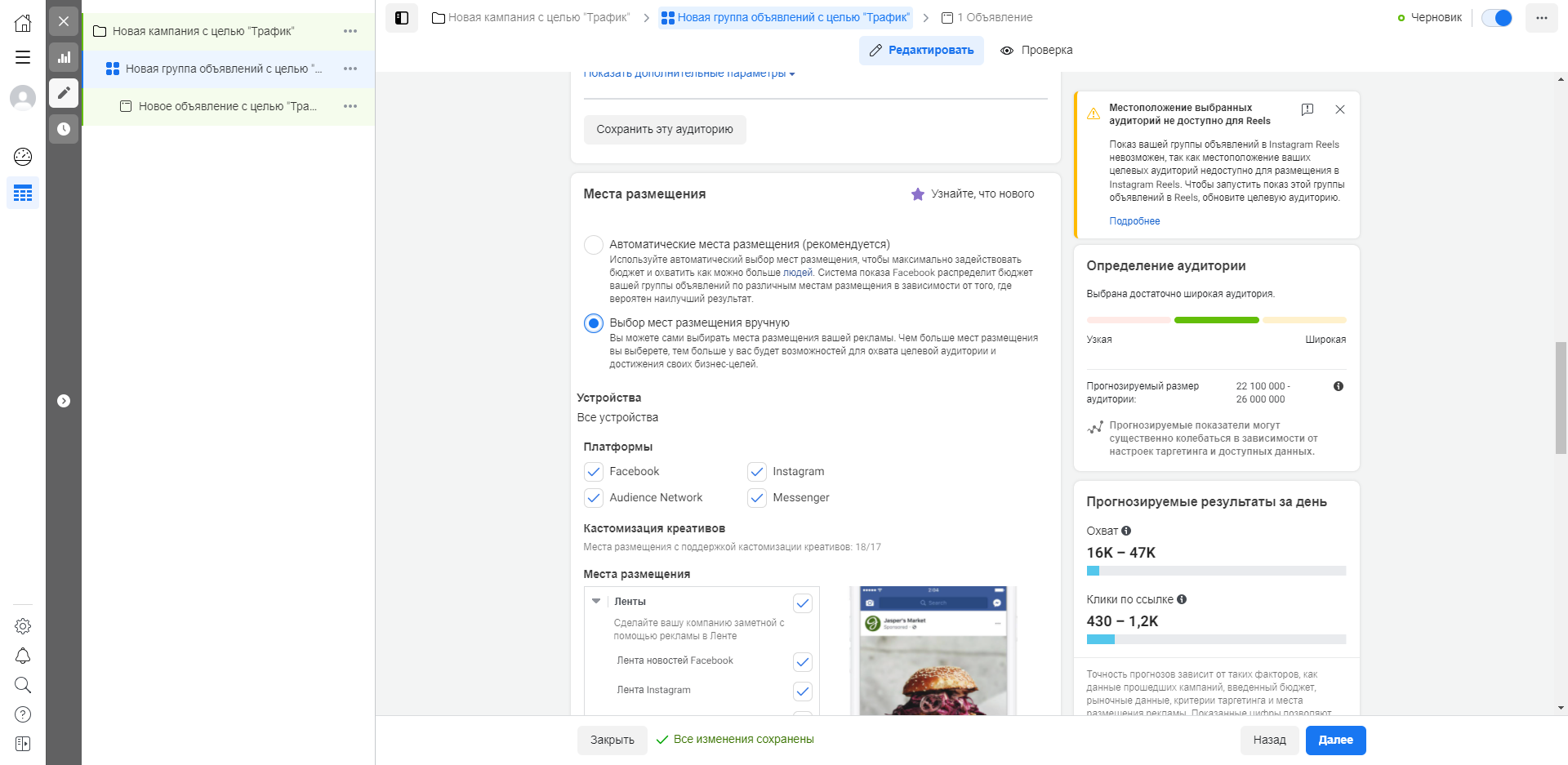Close the editing panel with X icon
The height and width of the screenshot is (765, 1568).
click(64, 21)
